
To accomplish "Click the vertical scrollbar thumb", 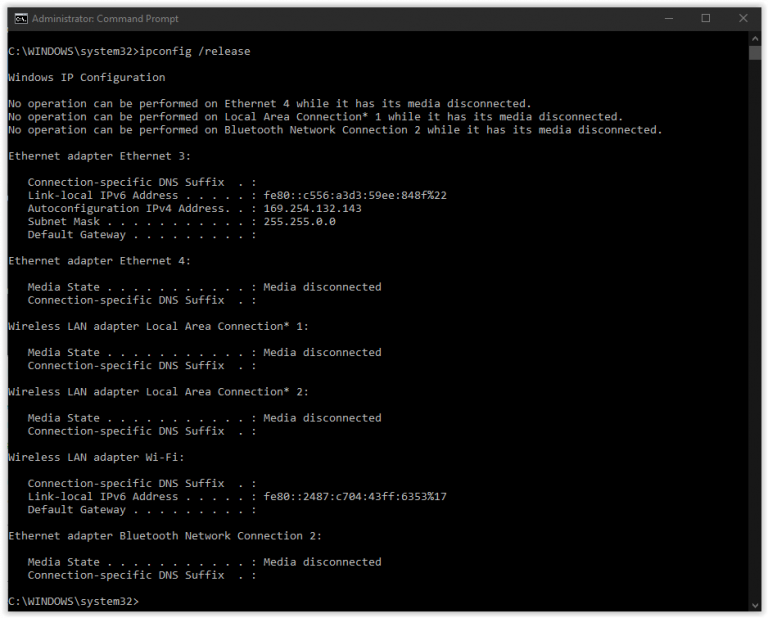I will tap(756, 53).
